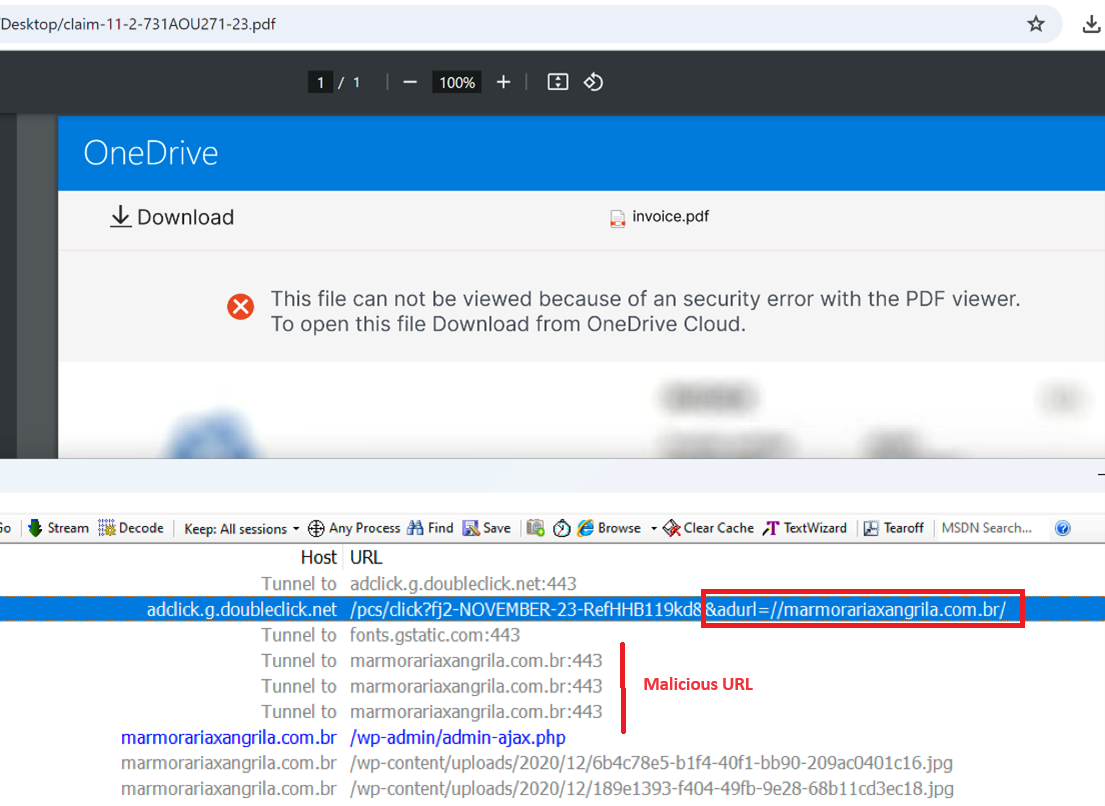Click the timer stopwatch icon

[561, 528]
